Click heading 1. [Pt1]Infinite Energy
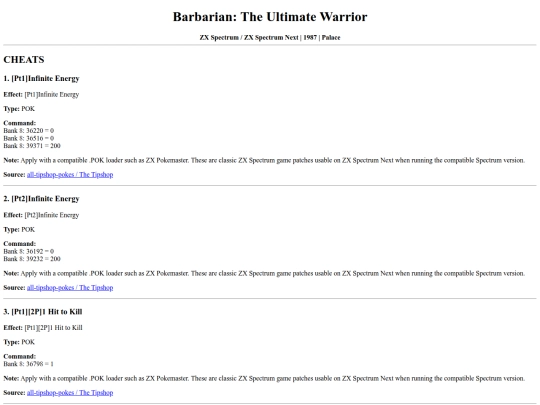Viewport: 540px width, 405px height. click(x=41, y=79)
